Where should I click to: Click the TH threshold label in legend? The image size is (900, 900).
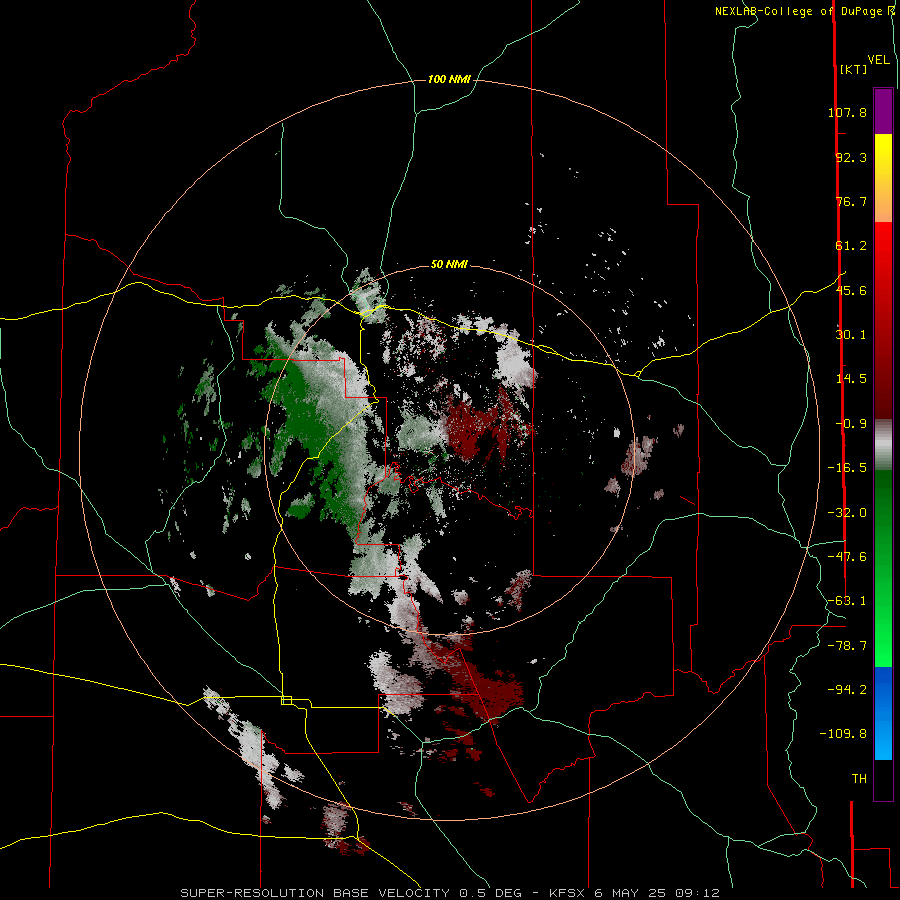tap(859, 779)
